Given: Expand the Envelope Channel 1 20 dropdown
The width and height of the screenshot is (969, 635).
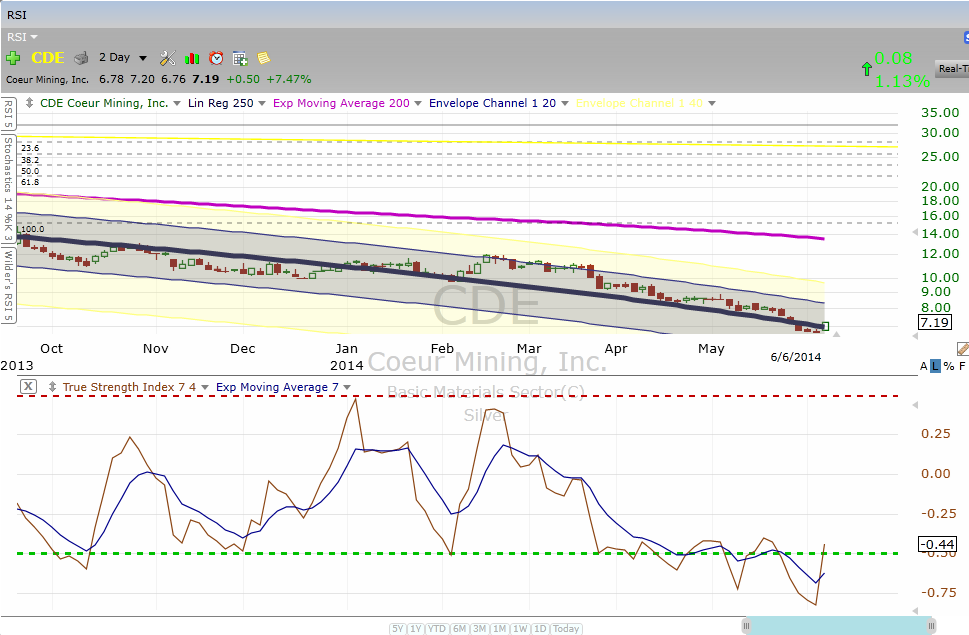Looking at the screenshot, I should 564,104.
